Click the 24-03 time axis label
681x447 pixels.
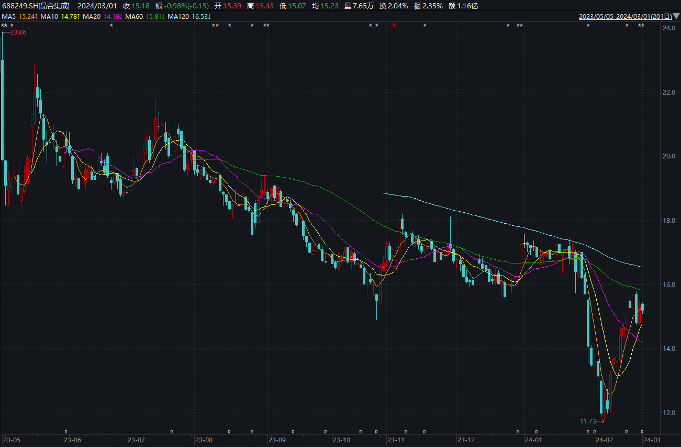click(x=653, y=440)
